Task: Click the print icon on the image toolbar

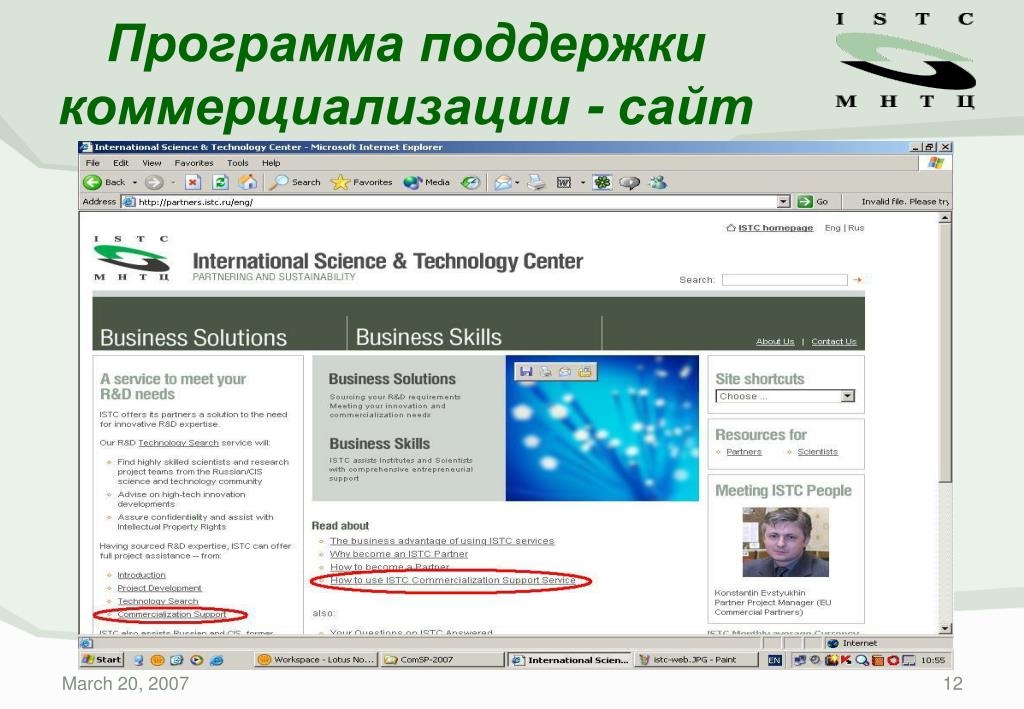Action: point(545,371)
